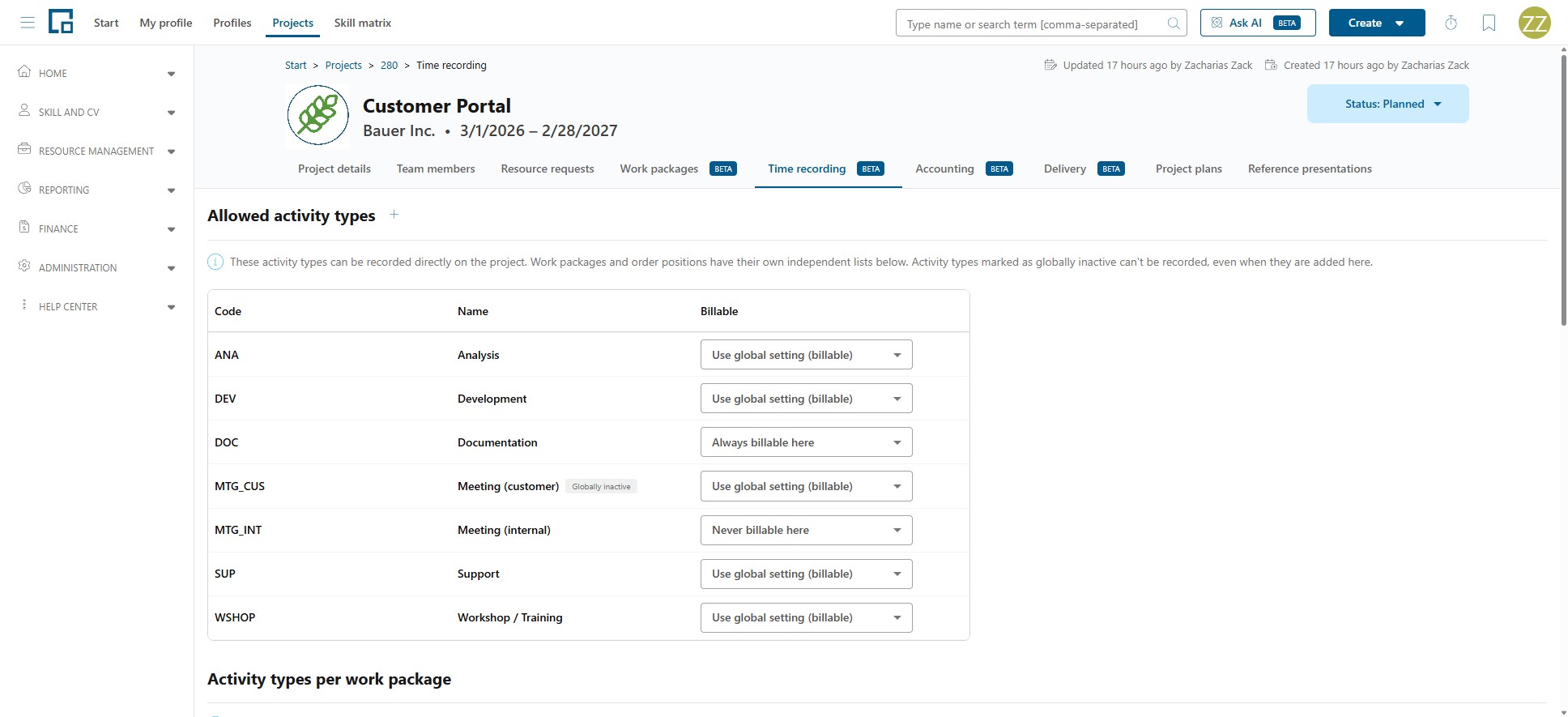Expand the HOME sidebar section arrow
The height and width of the screenshot is (717, 1568).
[171, 74]
